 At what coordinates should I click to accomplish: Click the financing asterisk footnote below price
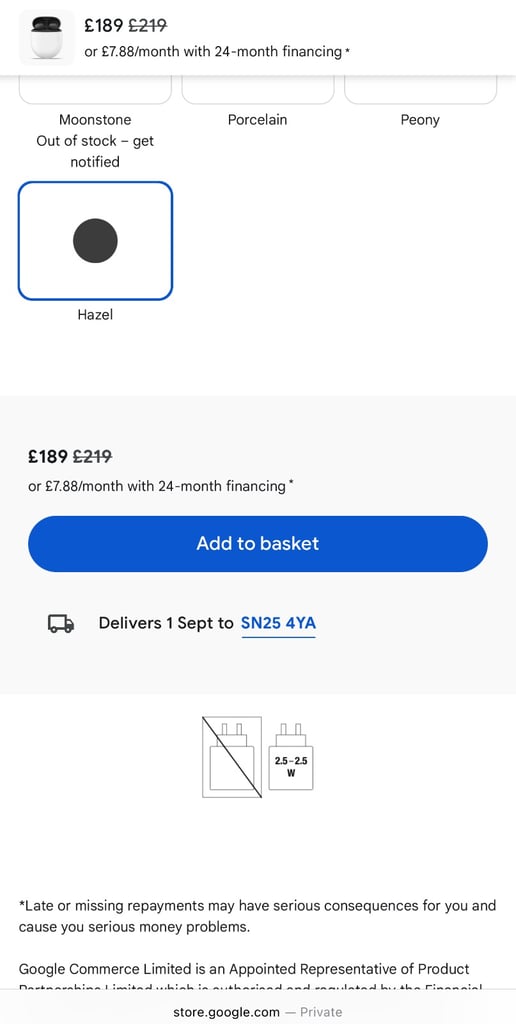tap(291, 483)
